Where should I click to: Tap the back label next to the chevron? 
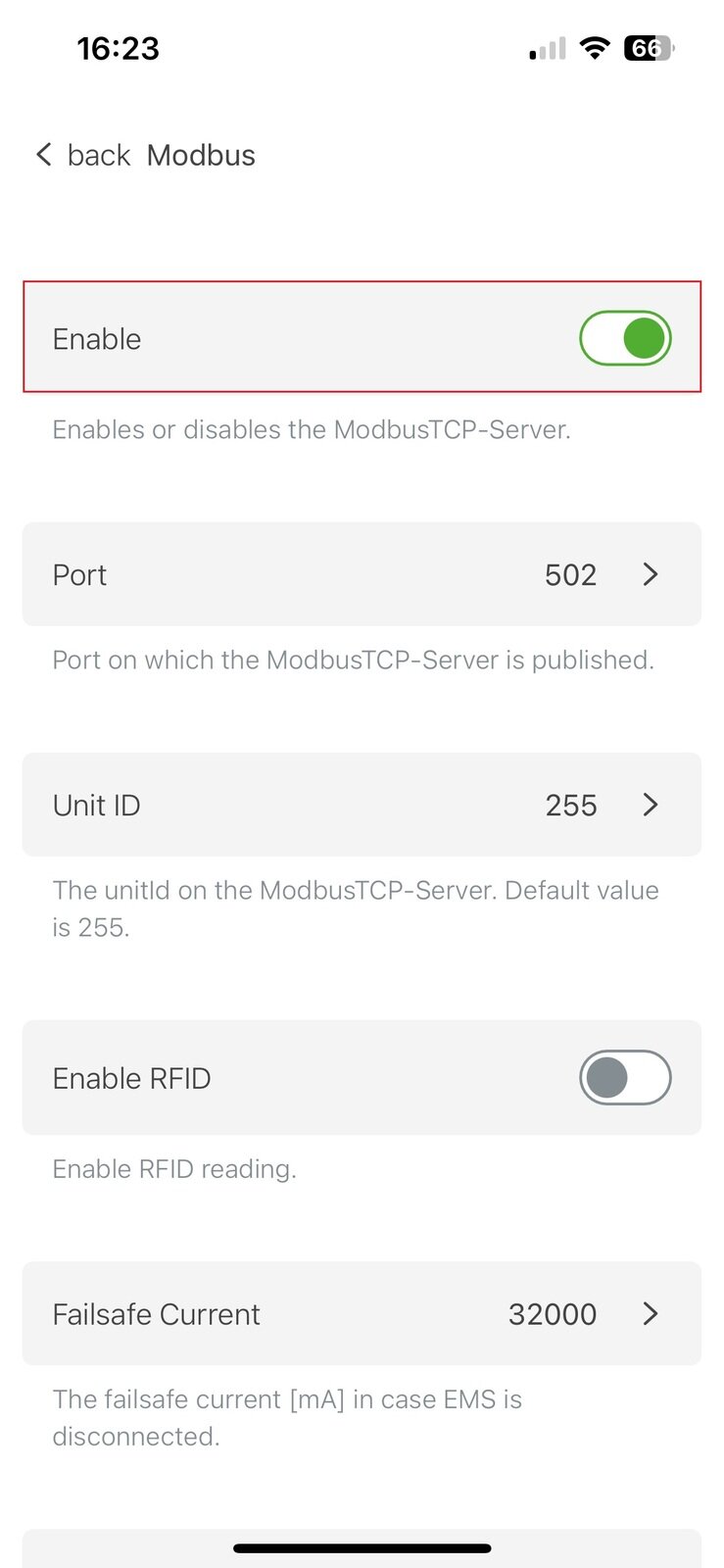coord(98,154)
